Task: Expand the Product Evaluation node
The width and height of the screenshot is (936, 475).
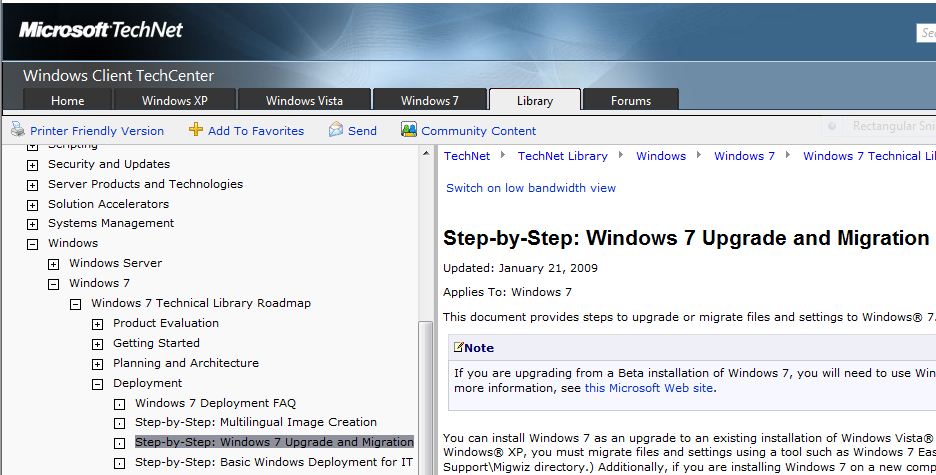Action: pyautogui.click(x=98, y=324)
